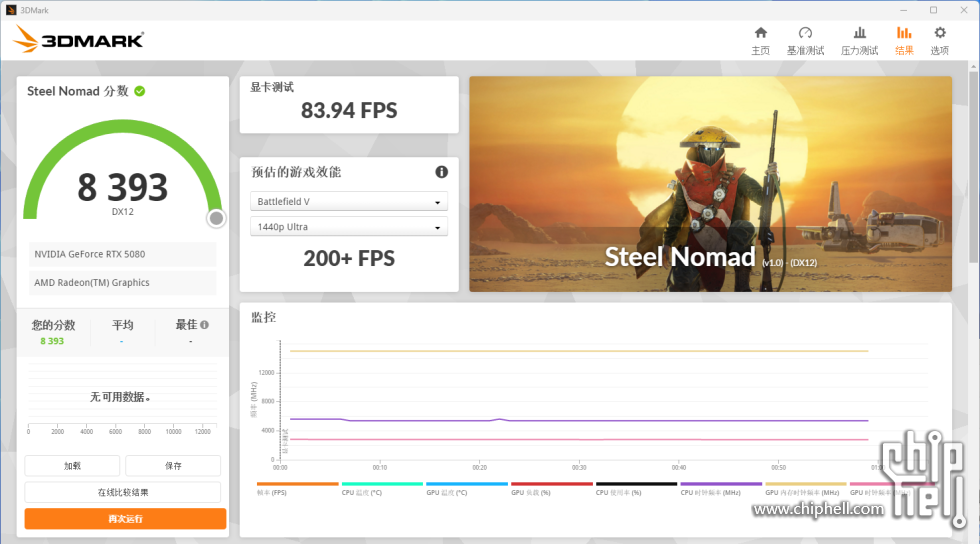Open the 1440p Ultra resolution dropdown
This screenshot has height=544, width=980.
[349, 226]
